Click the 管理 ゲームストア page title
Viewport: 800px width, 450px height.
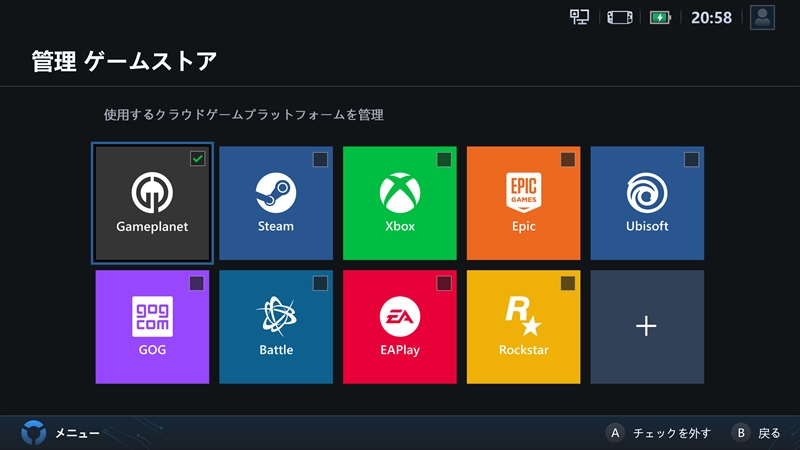click(x=124, y=62)
